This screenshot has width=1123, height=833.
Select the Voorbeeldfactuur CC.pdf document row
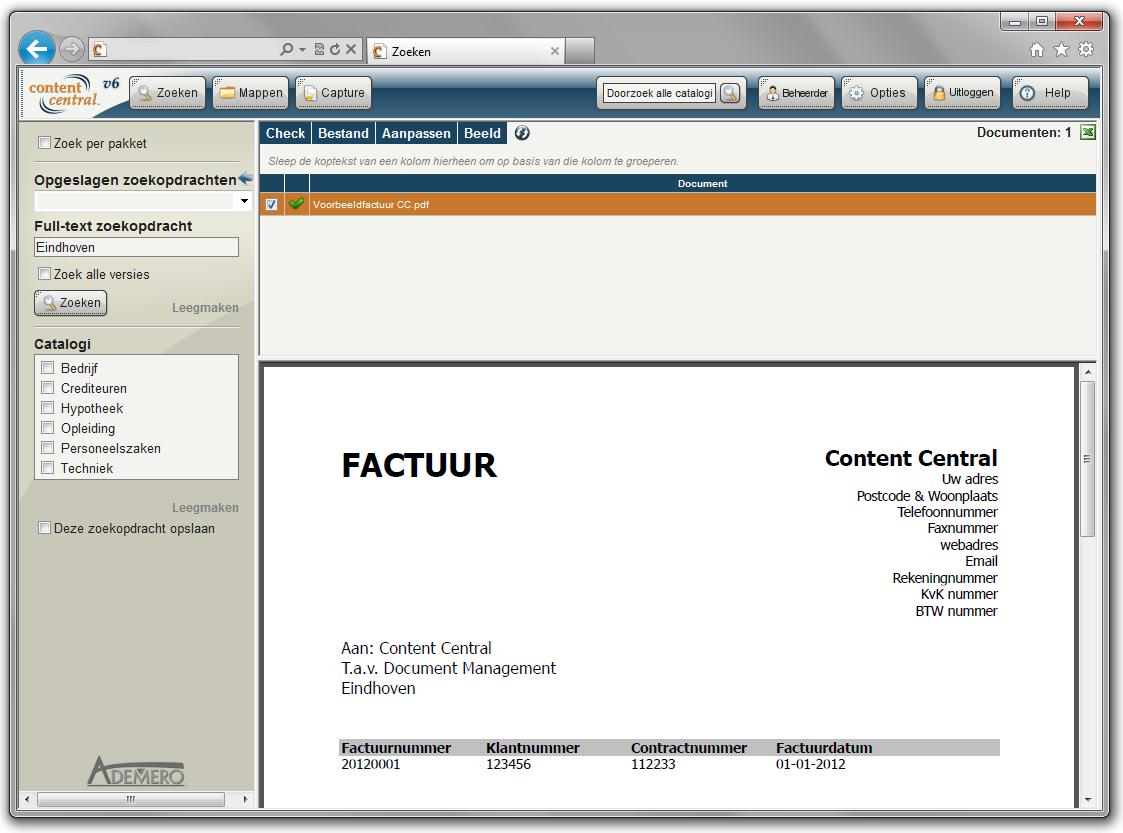click(678, 204)
